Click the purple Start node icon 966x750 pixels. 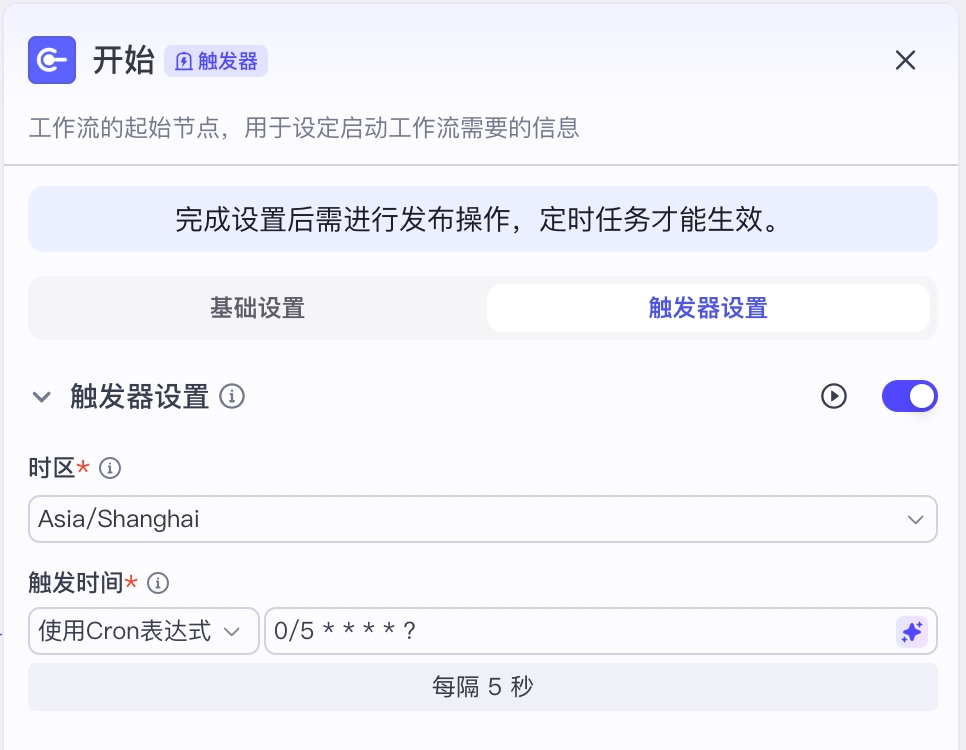click(52, 60)
